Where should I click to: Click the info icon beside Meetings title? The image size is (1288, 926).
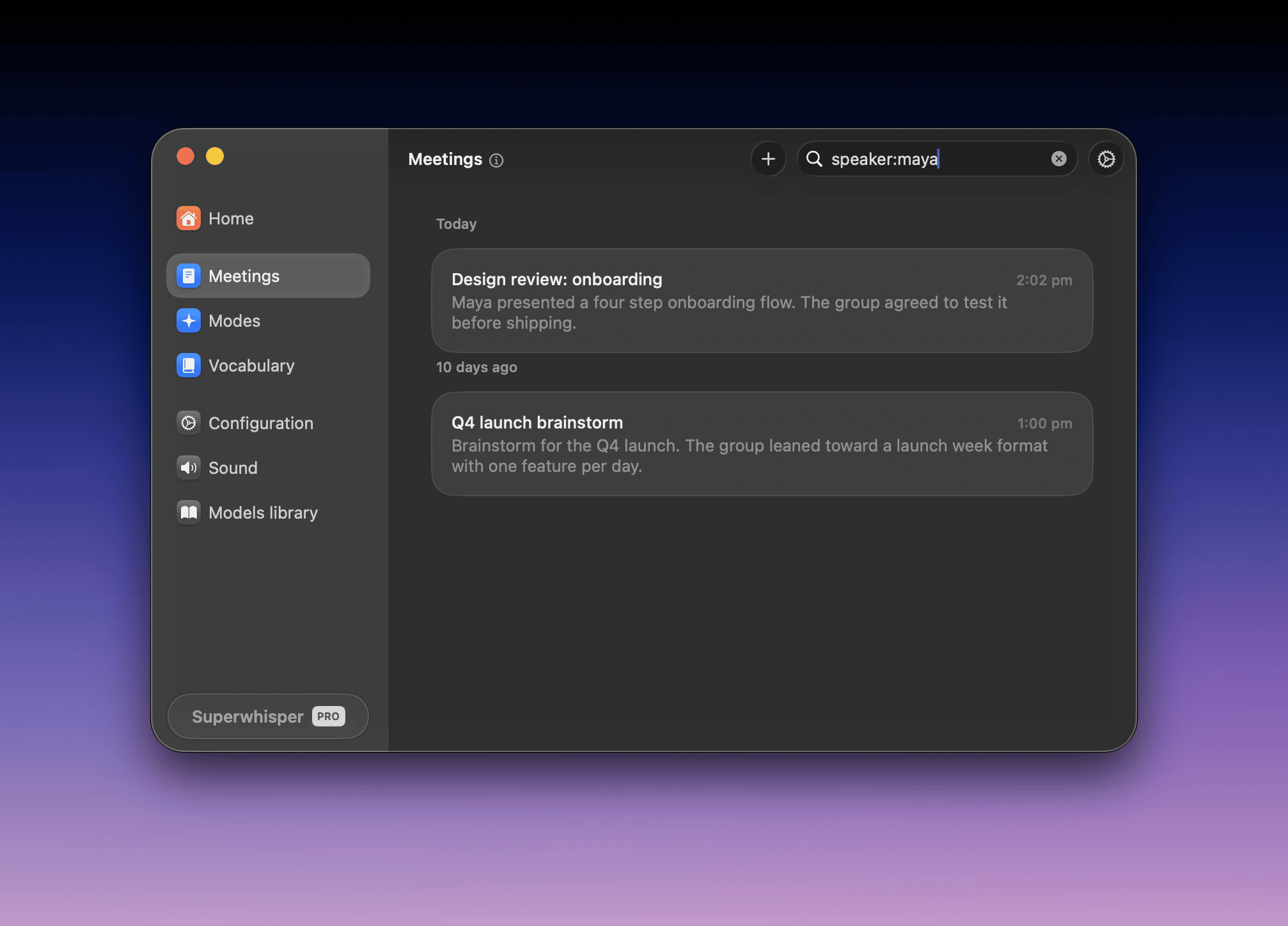[x=496, y=161]
